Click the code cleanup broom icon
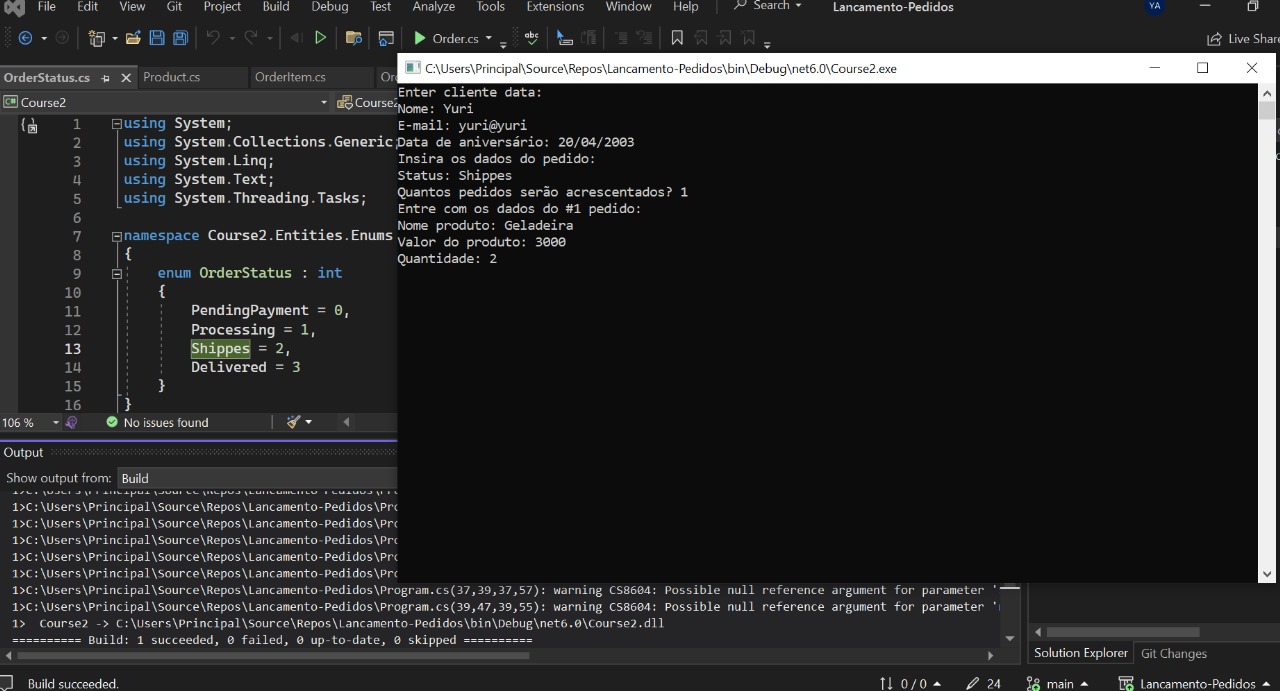The height and width of the screenshot is (691, 1280). 293,422
